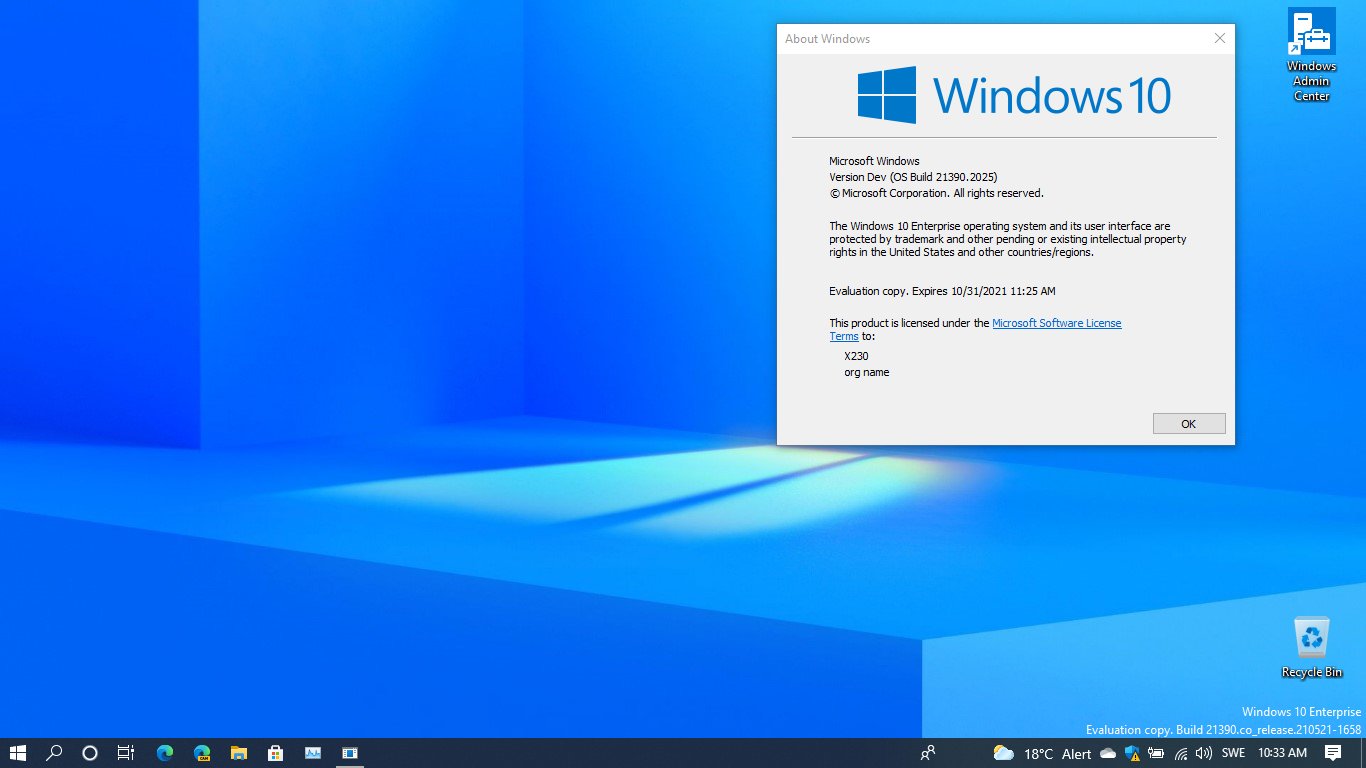Close the About Windows dialog

(1219, 38)
